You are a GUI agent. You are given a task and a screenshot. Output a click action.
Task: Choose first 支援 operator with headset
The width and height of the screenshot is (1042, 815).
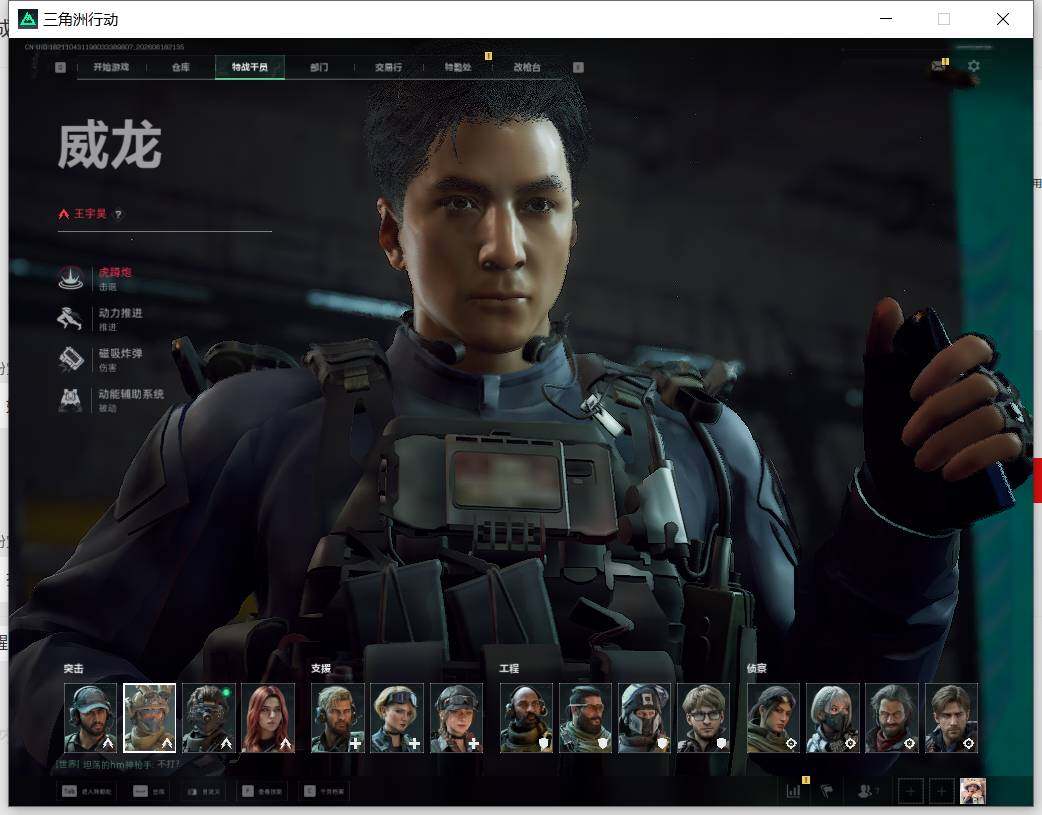338,718
